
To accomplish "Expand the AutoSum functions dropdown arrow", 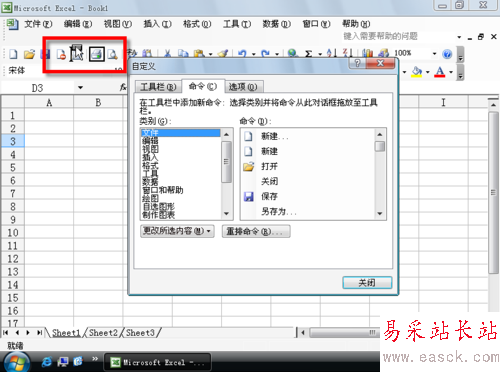I will pos(320,54).
